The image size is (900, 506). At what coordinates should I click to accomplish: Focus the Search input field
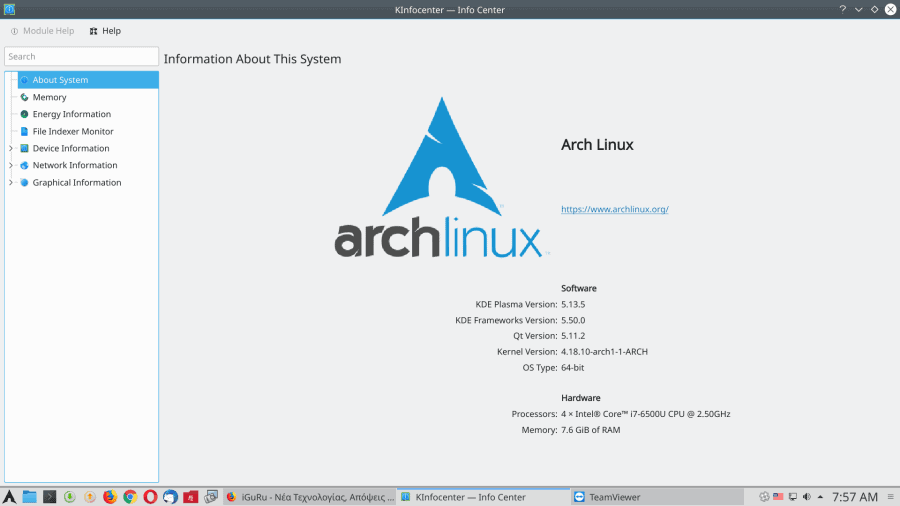coord(82,56)
